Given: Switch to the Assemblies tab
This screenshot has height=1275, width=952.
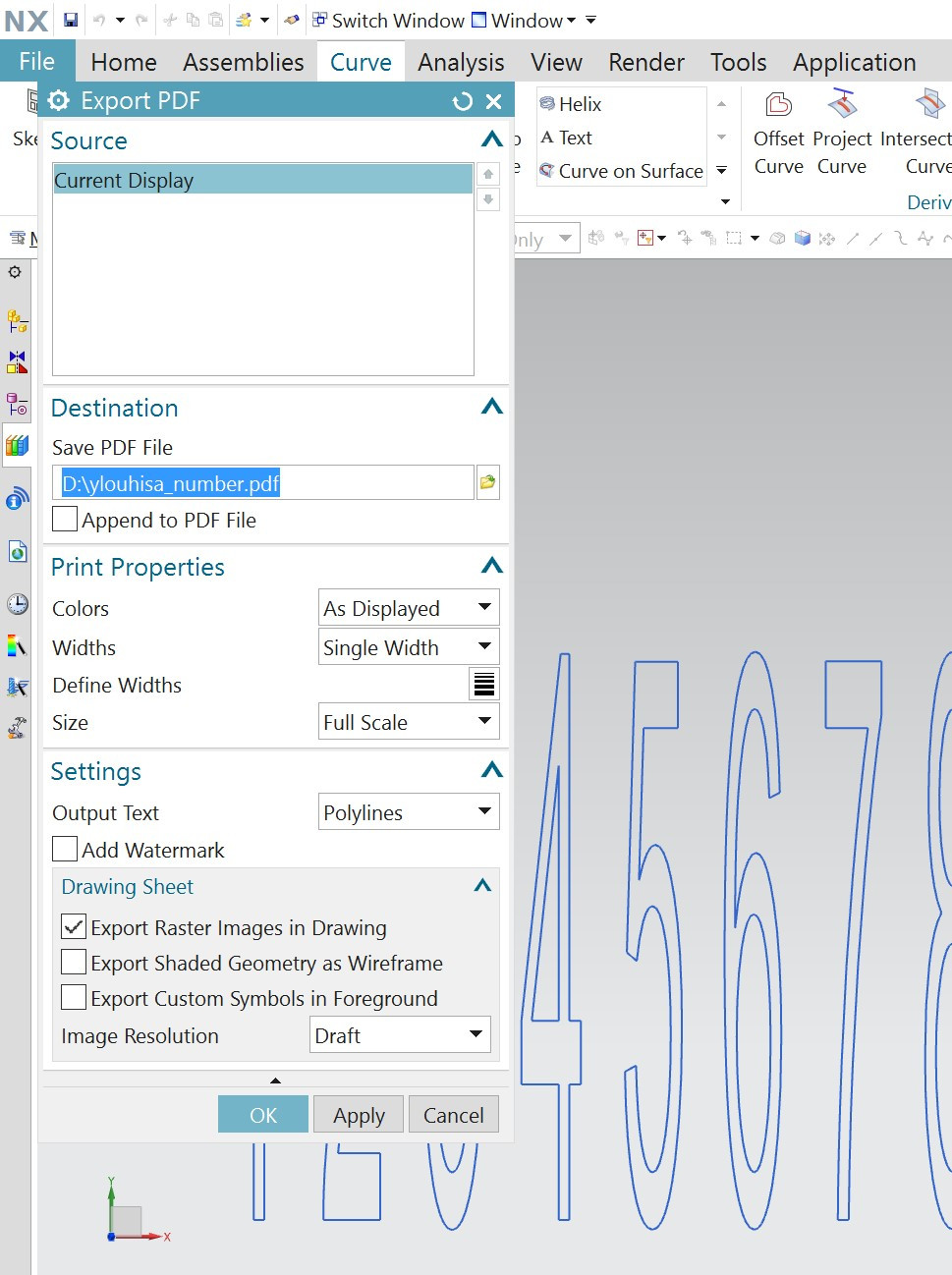Looking at the screenshot, I should tap(244, 62).
